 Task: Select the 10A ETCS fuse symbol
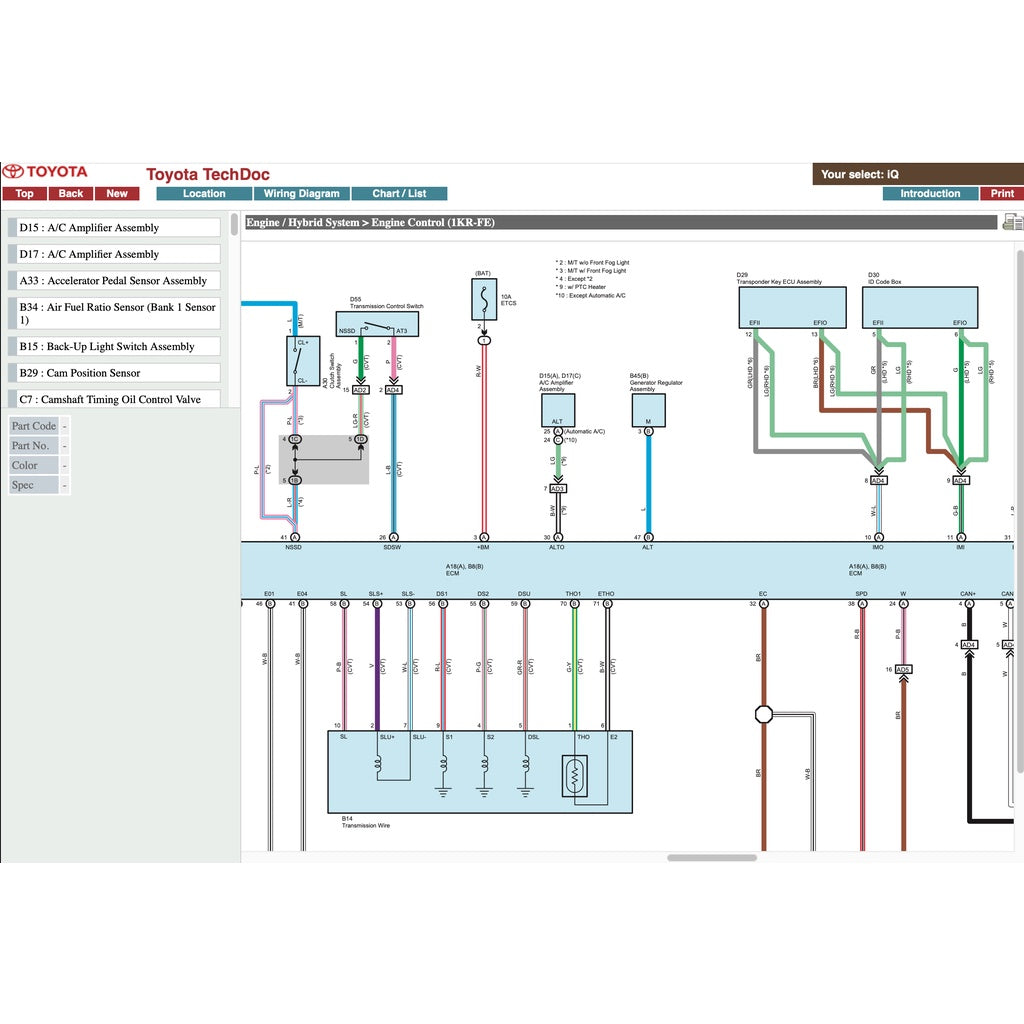pyautogui.click(x=484, y=299)
